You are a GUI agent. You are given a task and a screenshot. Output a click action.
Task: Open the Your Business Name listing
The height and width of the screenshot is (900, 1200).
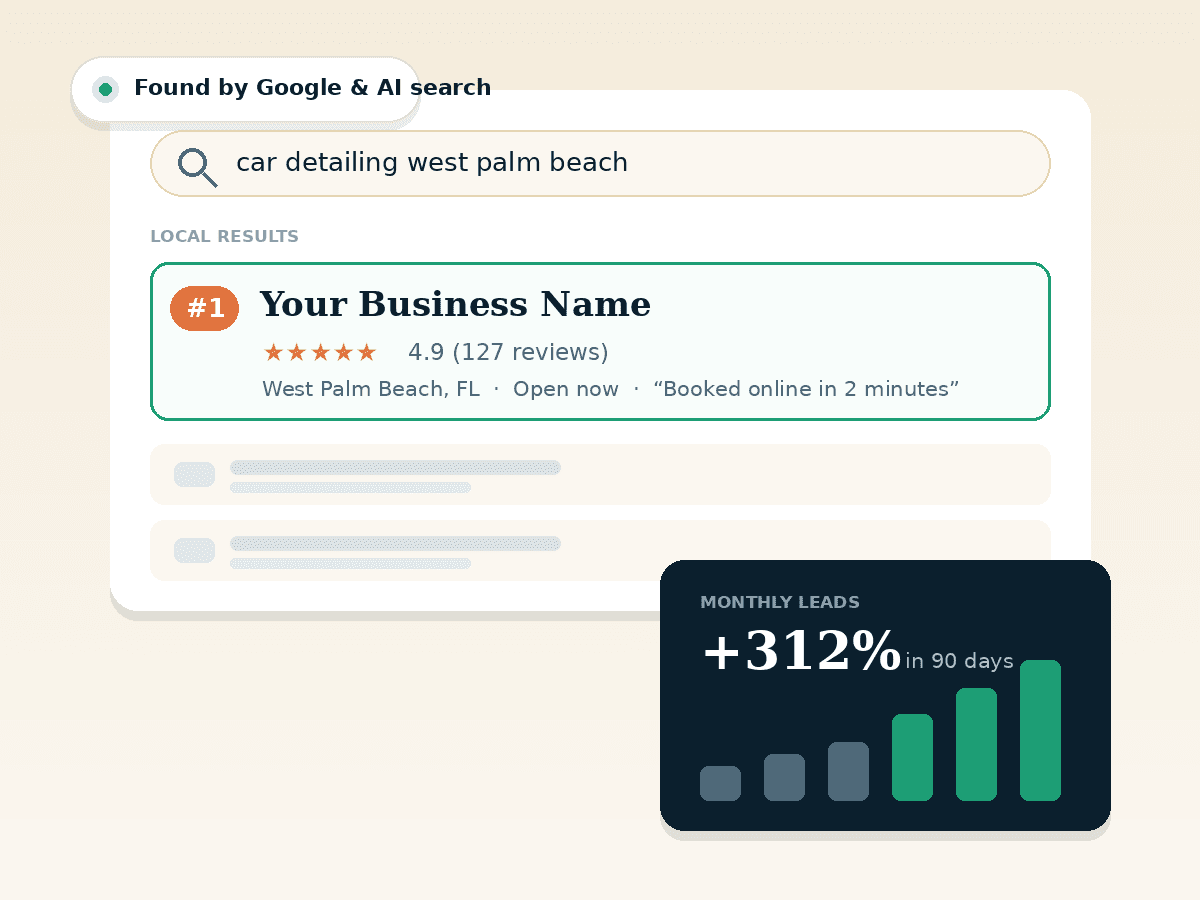click(x=600, y=341)
